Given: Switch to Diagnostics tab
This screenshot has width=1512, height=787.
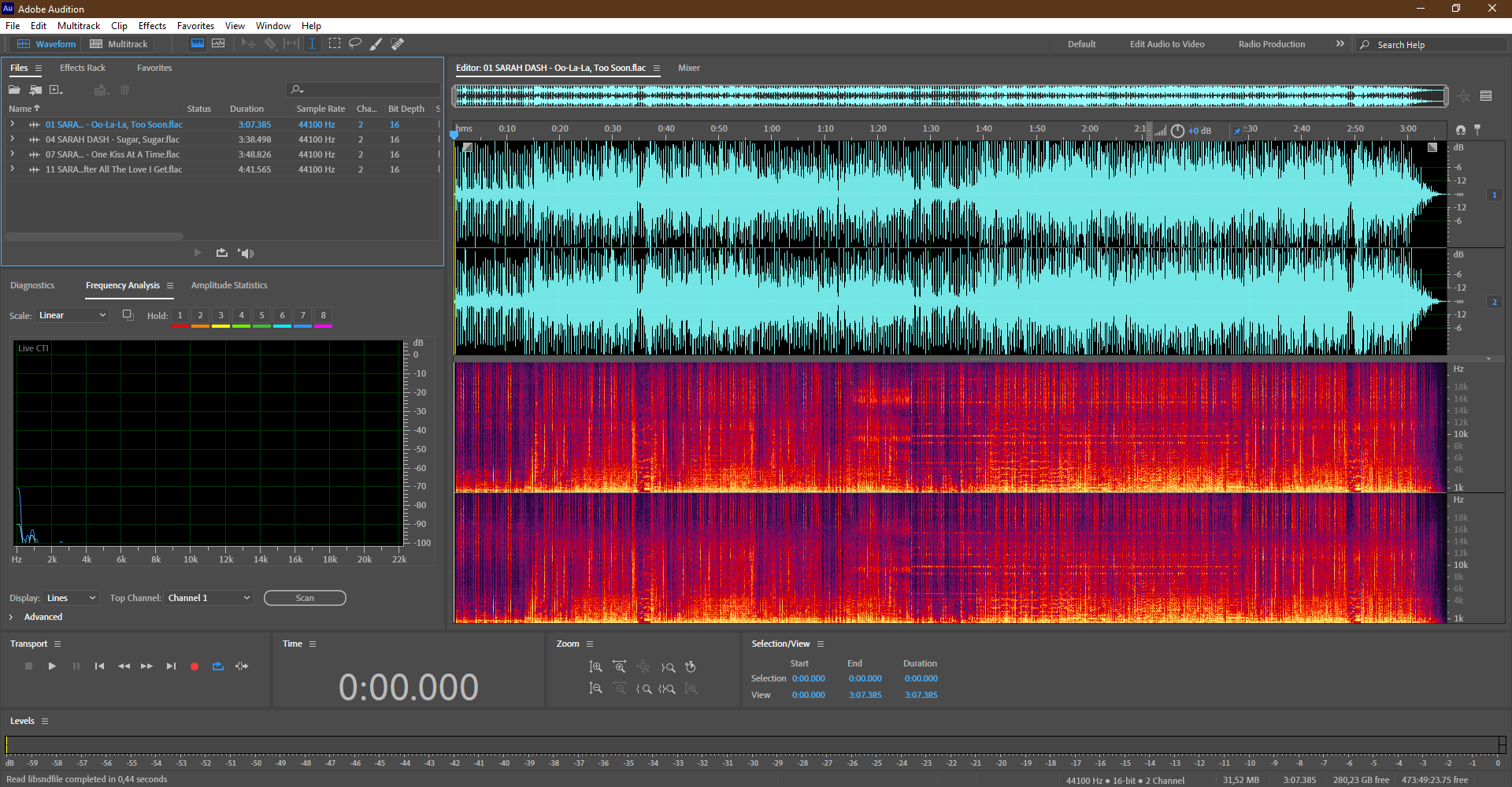Looking at the screenshot, I should (x=32, y=285).
